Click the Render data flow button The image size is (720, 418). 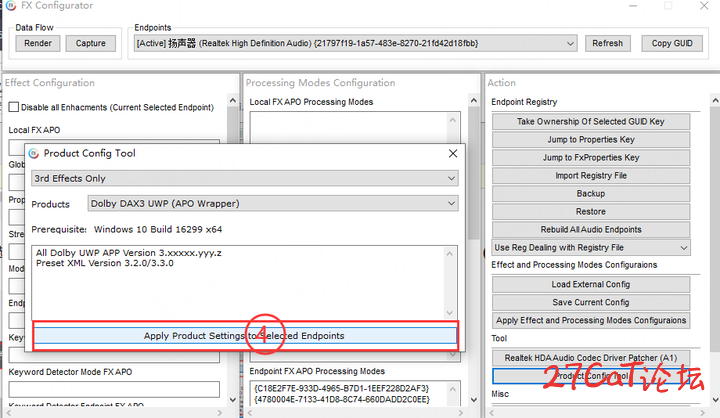tap(38, 43)
